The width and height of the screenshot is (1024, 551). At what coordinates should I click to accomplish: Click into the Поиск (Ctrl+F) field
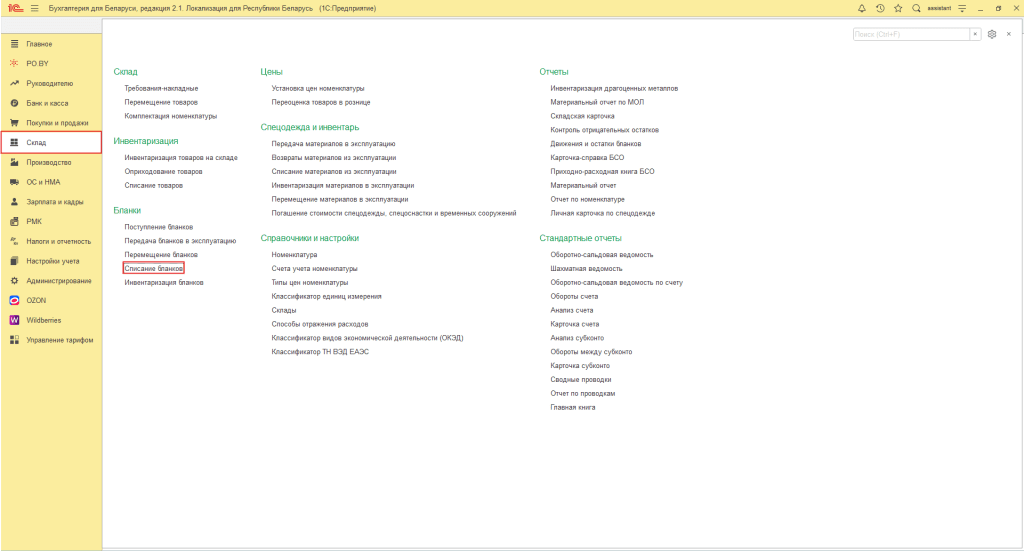coord(911,34)
